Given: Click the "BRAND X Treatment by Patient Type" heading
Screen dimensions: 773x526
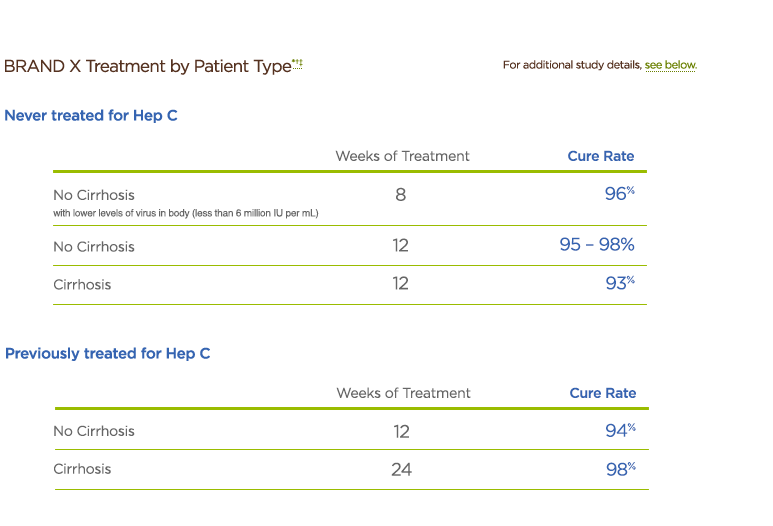Looking at the screenshot, I should (x=147, y=66).
